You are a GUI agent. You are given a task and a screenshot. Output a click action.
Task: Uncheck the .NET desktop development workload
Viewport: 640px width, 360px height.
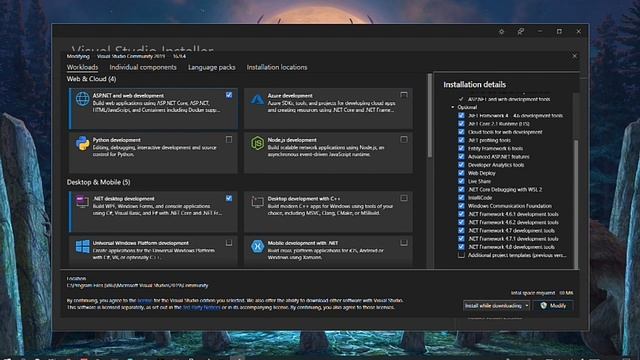click(x=229, y=198)
